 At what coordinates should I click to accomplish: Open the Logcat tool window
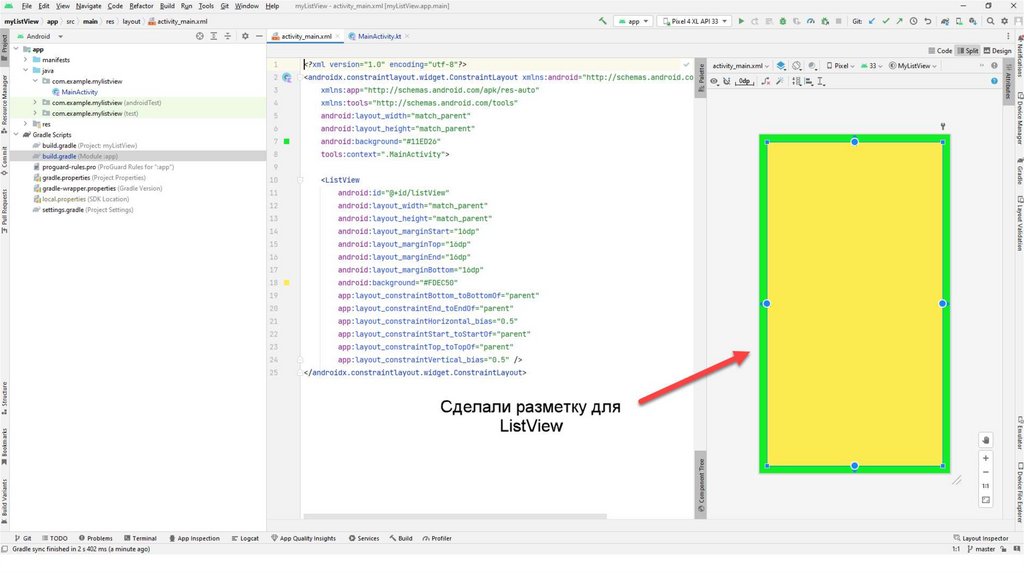[x=246, y=538]
